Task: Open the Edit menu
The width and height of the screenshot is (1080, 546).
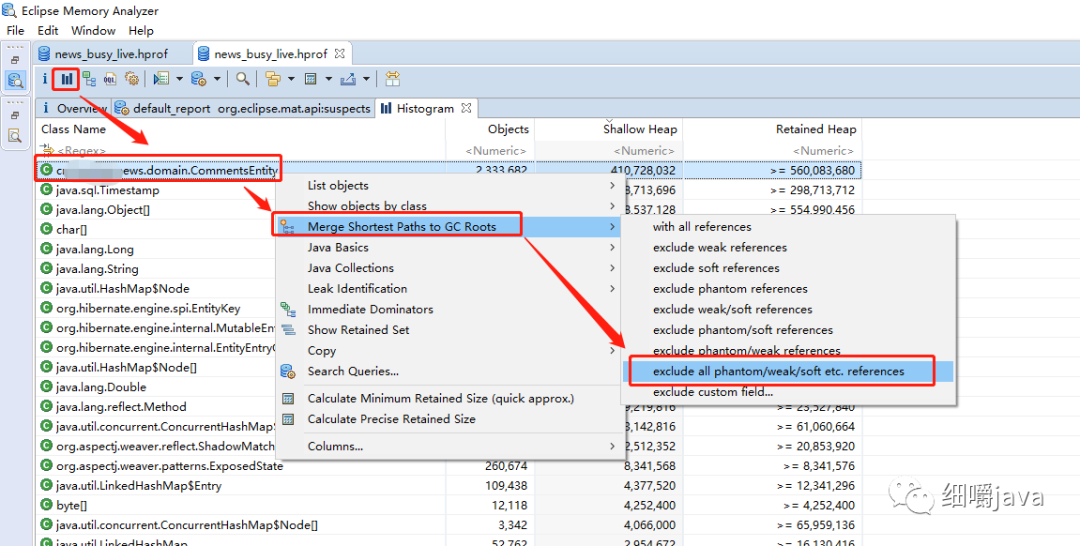Action: coord(48,30)
